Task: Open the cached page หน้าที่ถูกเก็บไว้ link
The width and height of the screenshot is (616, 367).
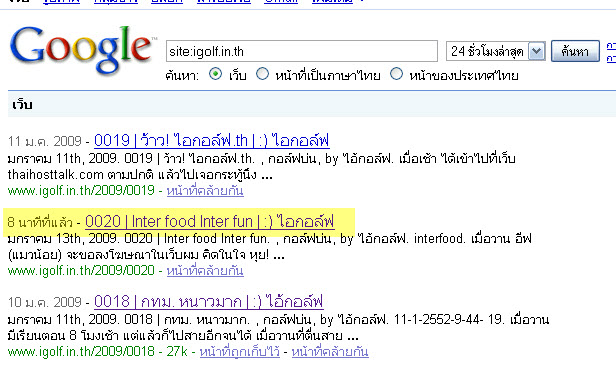Action: 240,352
